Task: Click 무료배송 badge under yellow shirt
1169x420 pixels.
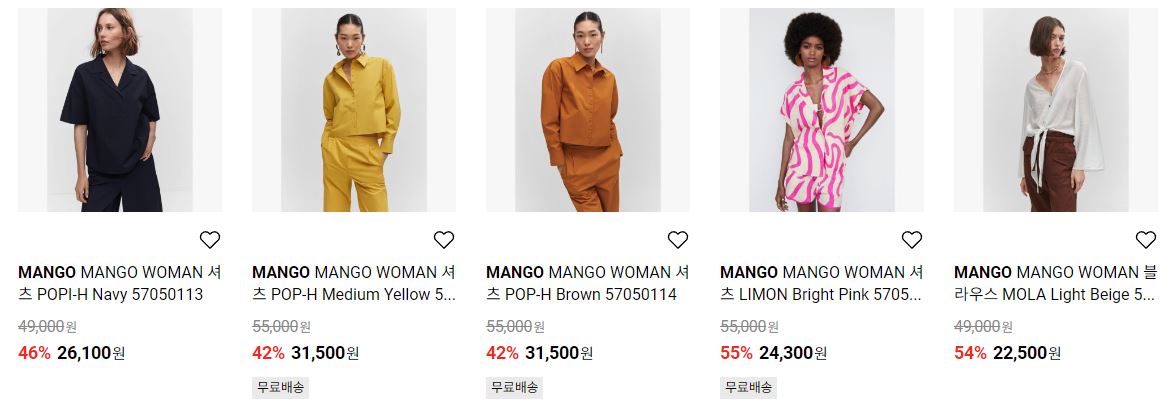Action: click(x=280, y=388)
